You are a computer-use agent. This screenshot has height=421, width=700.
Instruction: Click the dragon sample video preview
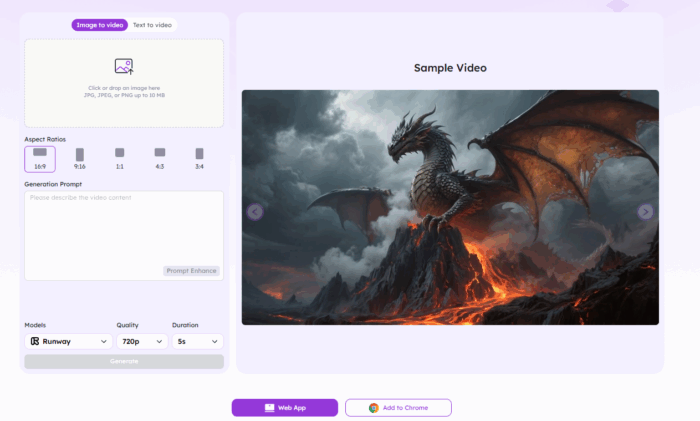coord(450,208)
